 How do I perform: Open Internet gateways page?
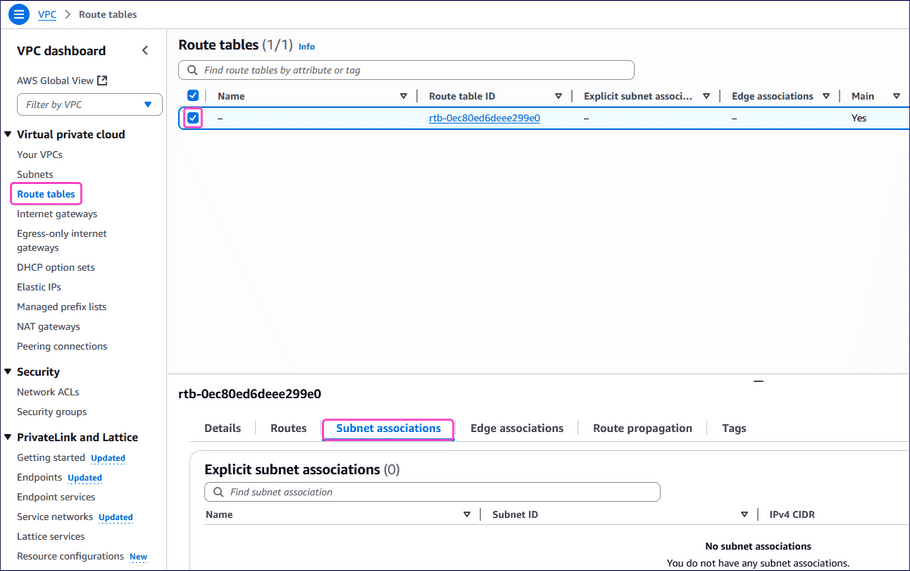pos(57,214)
